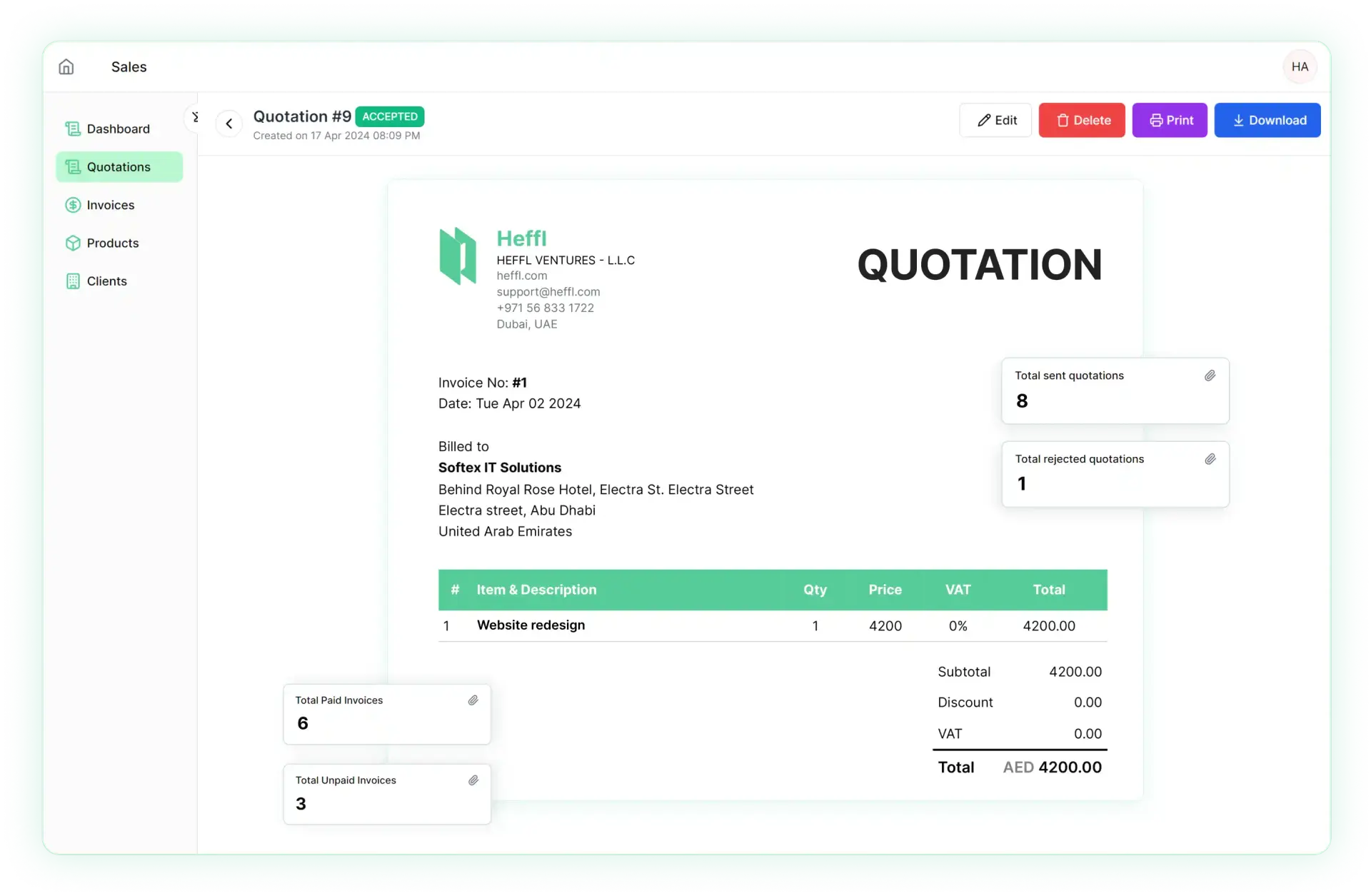The image size is (1371, 896).
Task: Click paperclip icon on Total sent quotations card
Action: pyautogui.click(x=1210, y=376)
